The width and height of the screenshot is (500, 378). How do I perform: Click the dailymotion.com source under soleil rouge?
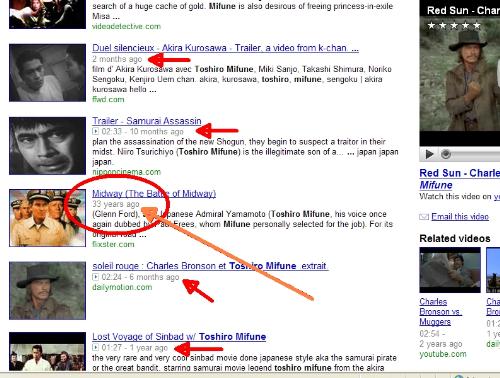pyautogui.click(x=122, y=287)
